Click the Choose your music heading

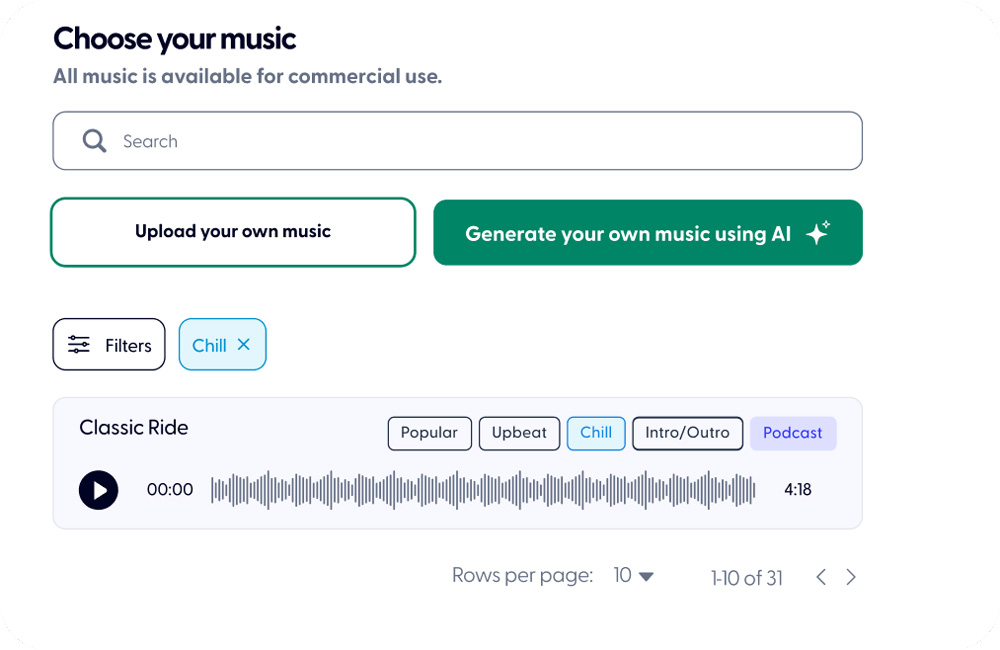tap(174, 39)
